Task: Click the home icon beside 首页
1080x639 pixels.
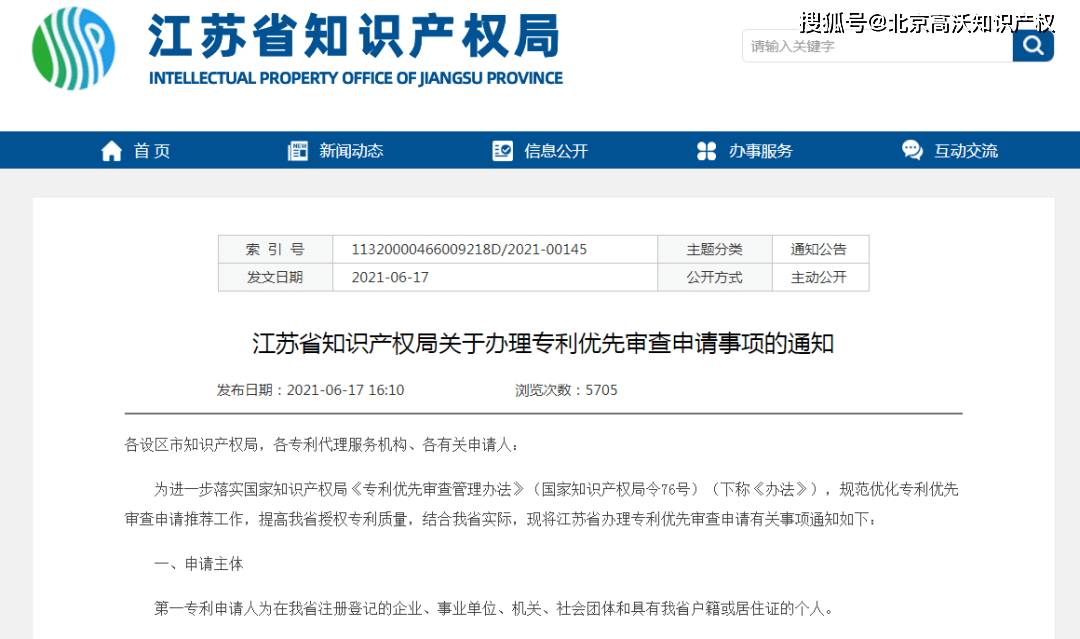Action: [x=111, y=151]
